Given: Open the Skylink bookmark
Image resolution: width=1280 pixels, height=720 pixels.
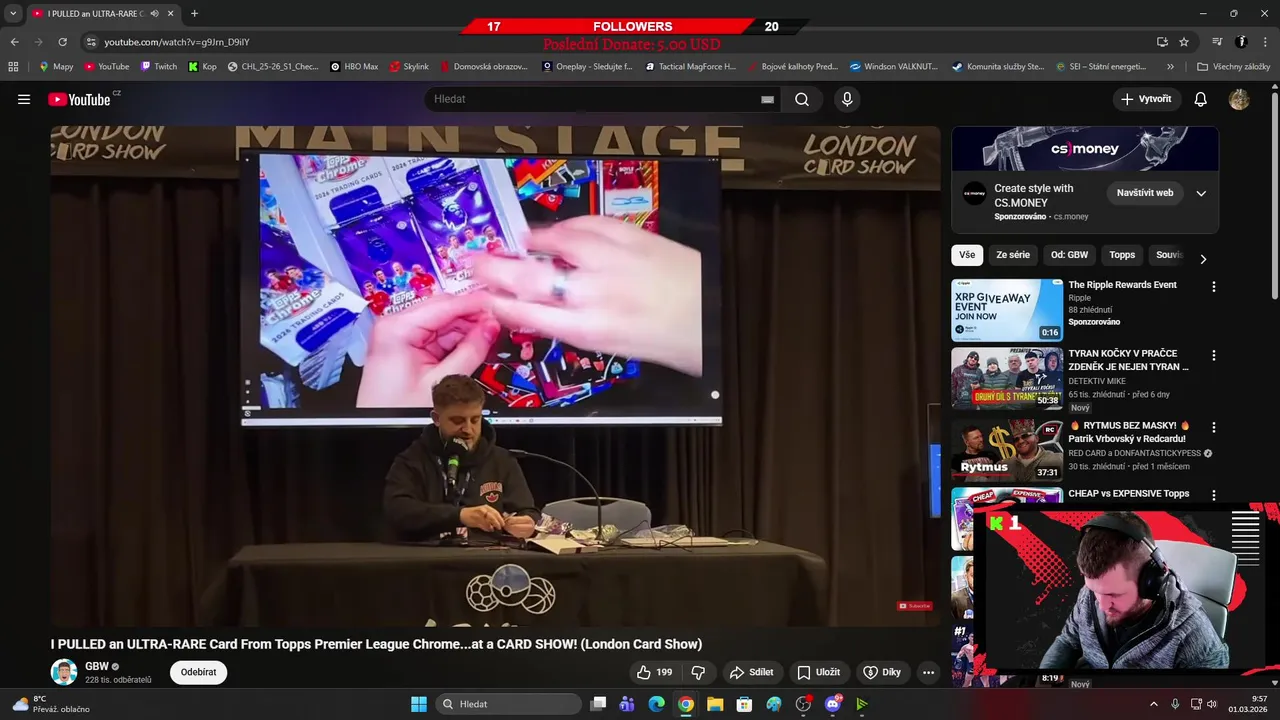Looking at the screenshot, I should (409, 67).
